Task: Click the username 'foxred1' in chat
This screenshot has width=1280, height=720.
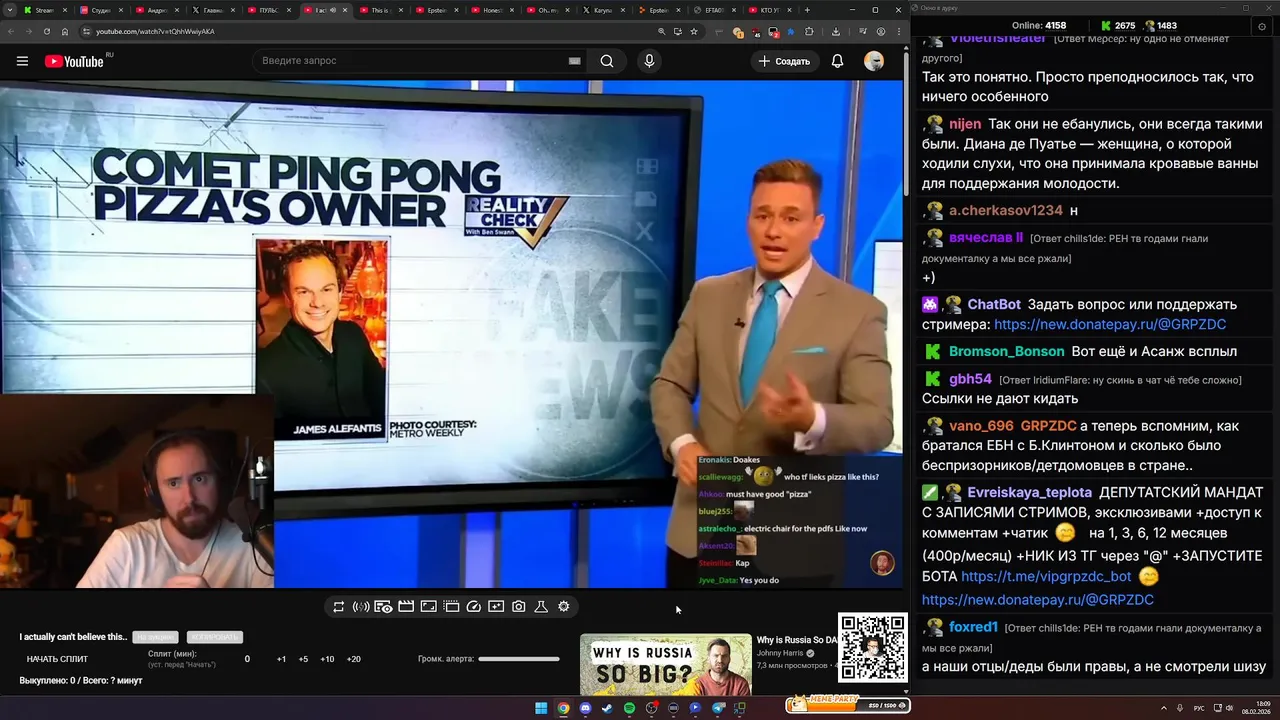Action: click(974, 628)
